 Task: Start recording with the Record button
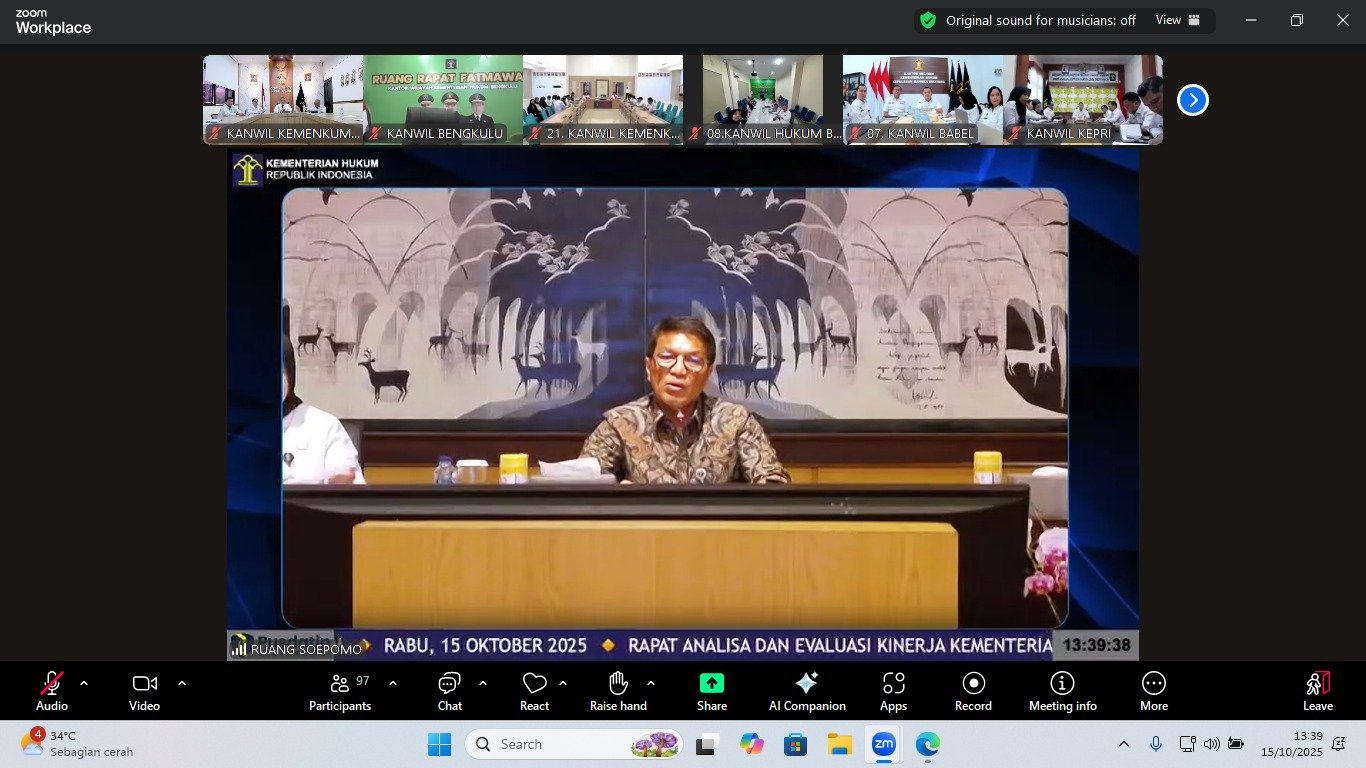tap(973, 690)
